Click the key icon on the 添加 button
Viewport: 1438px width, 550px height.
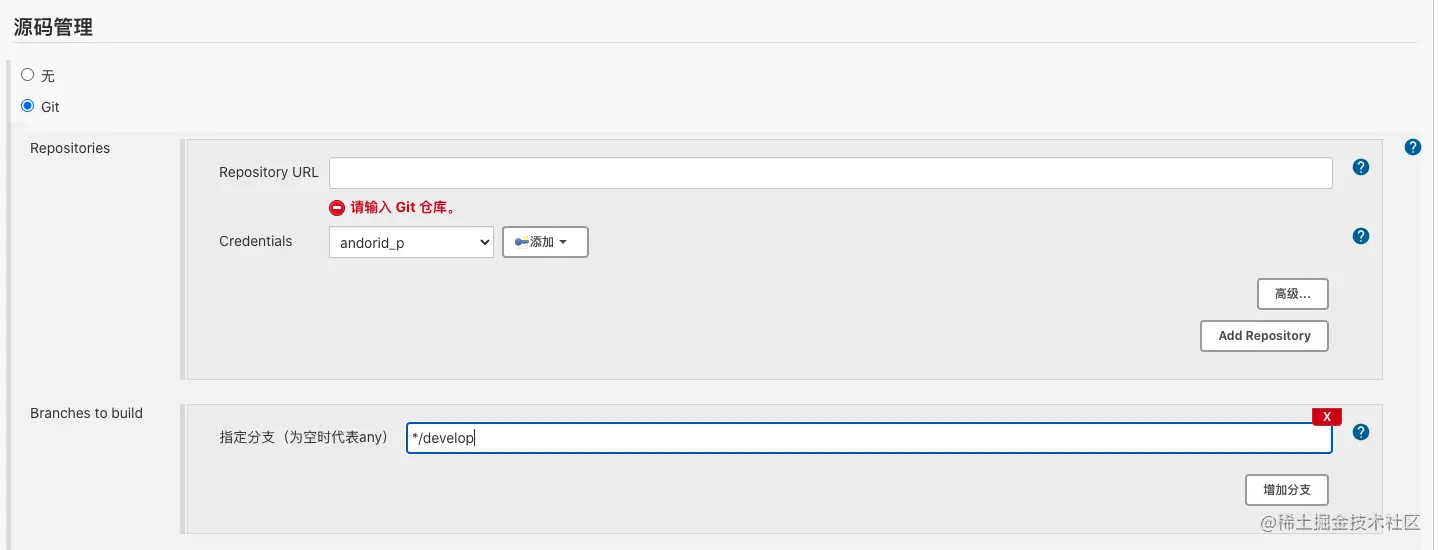[521, 242]
